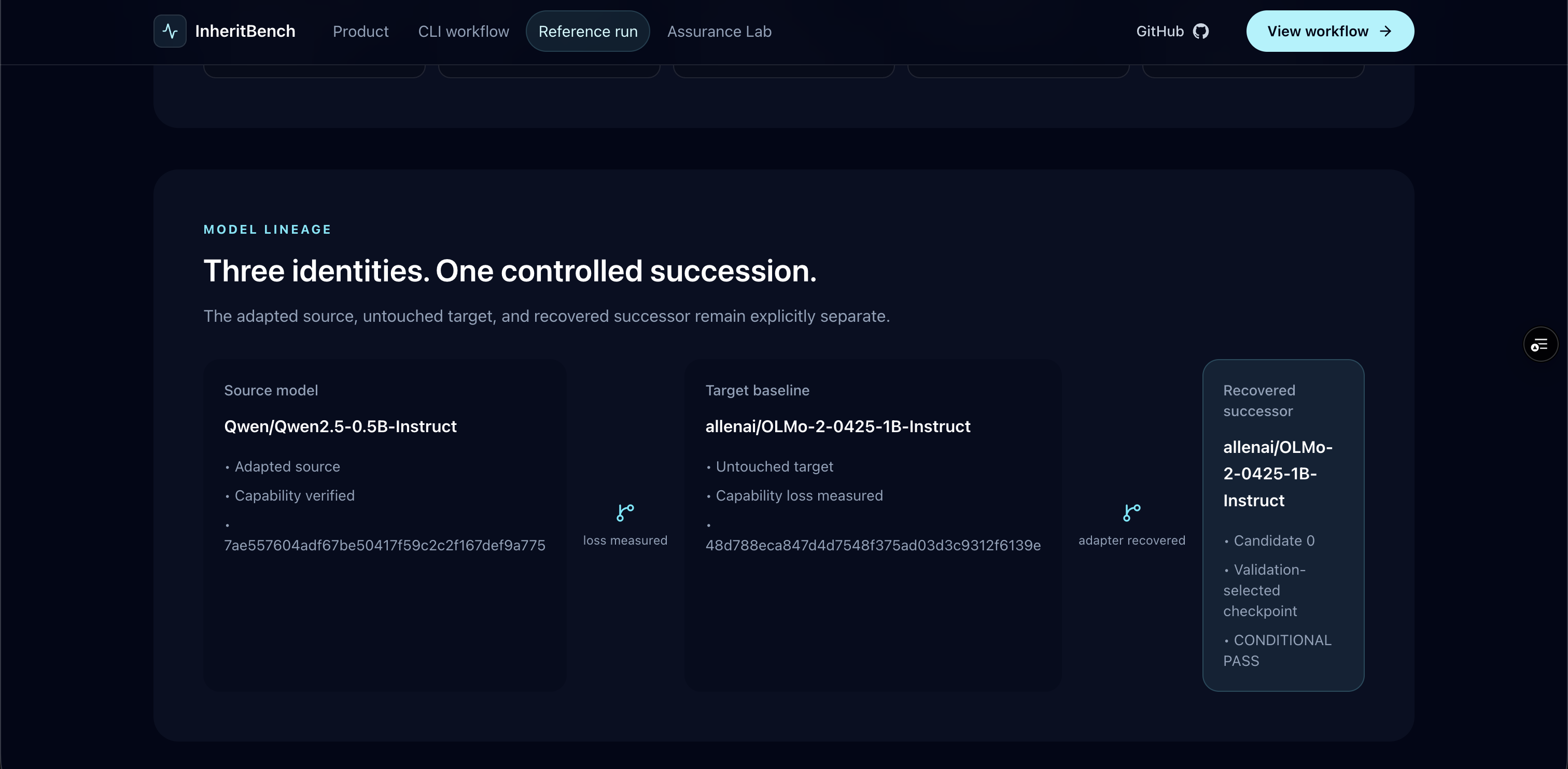Click the arrow icon in View workflow
The width and height of the screenshot is (1568, 769).
1385,31
